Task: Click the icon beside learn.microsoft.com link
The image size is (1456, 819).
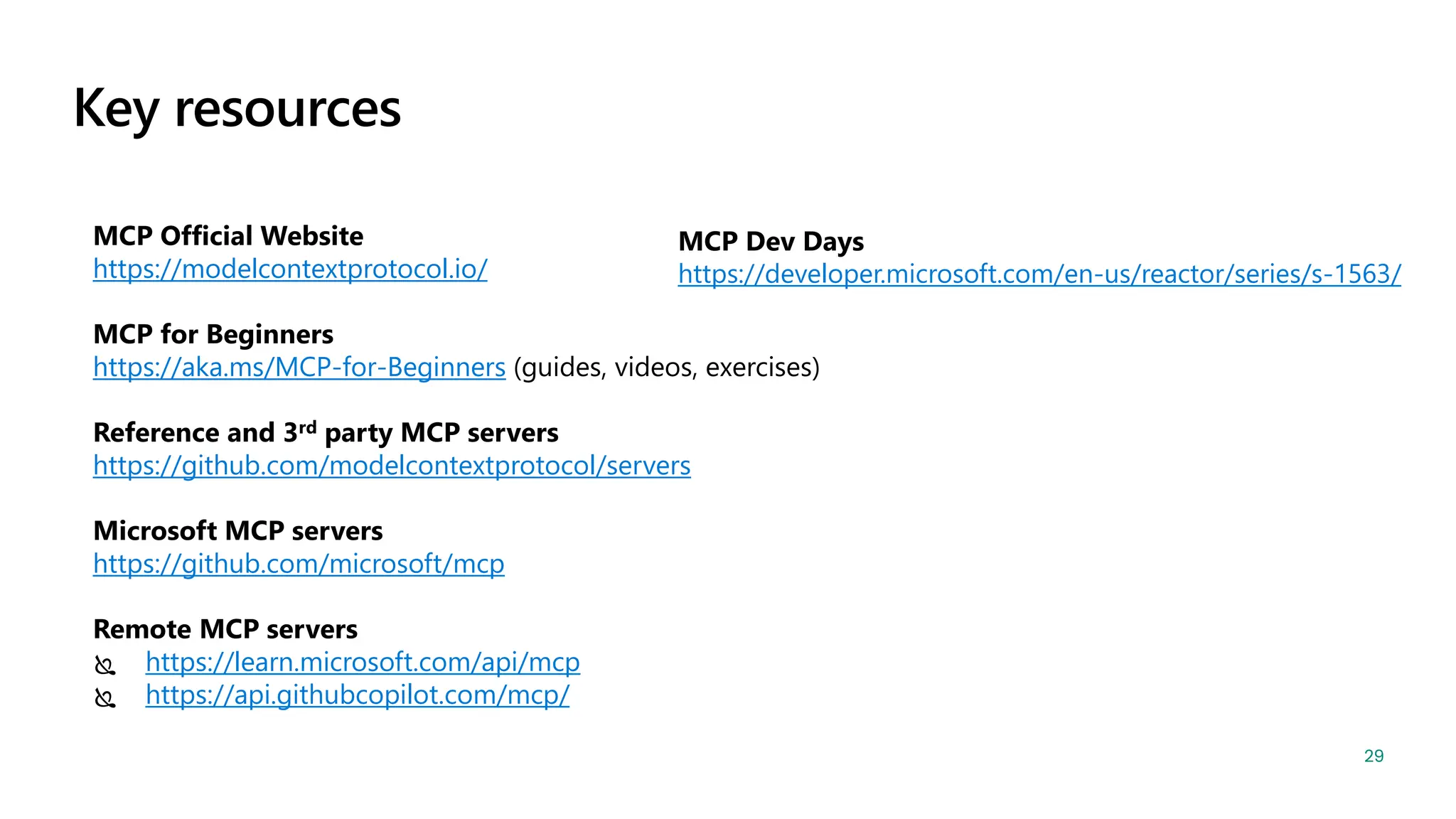Action: tap(105, 666)
